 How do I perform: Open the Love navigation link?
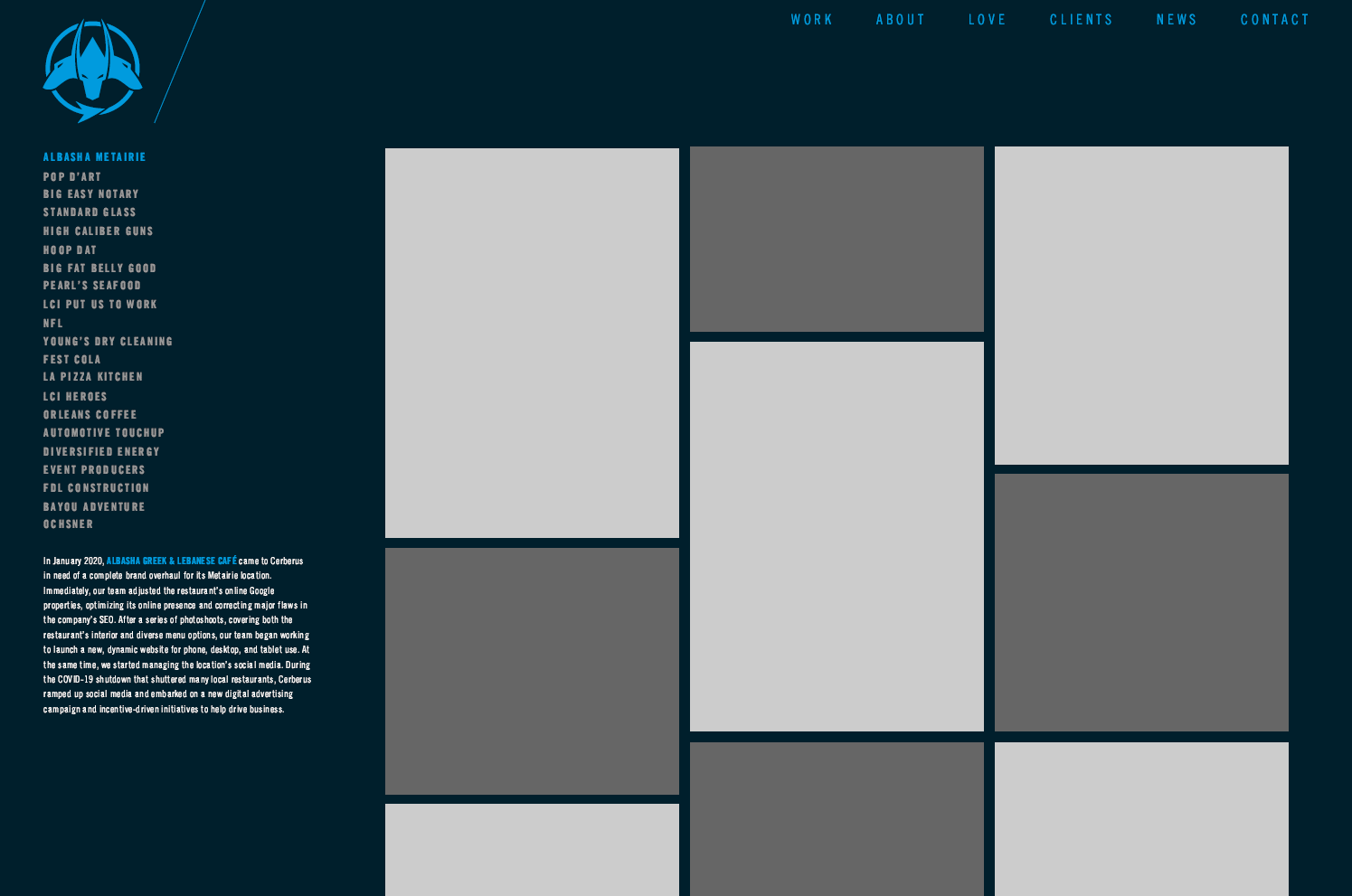[x=987, y=20]
